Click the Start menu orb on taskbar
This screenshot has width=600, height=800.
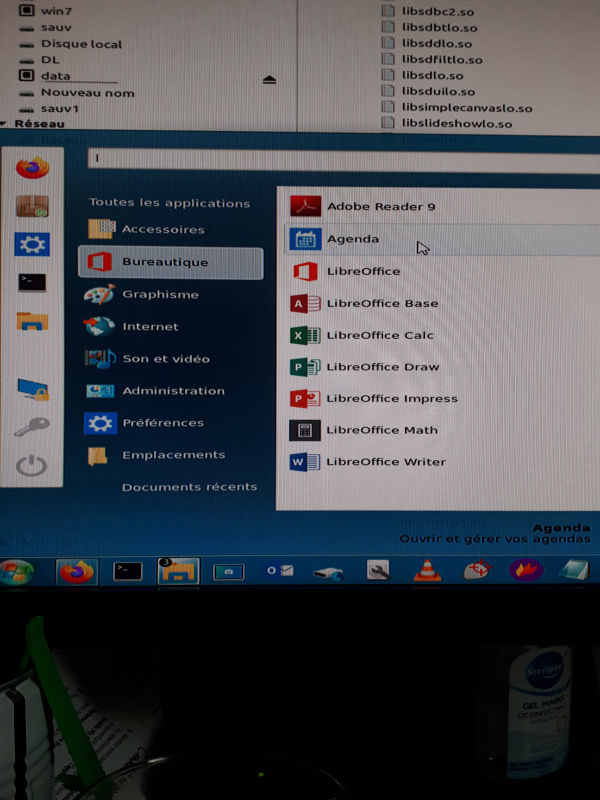coord(17,571)
